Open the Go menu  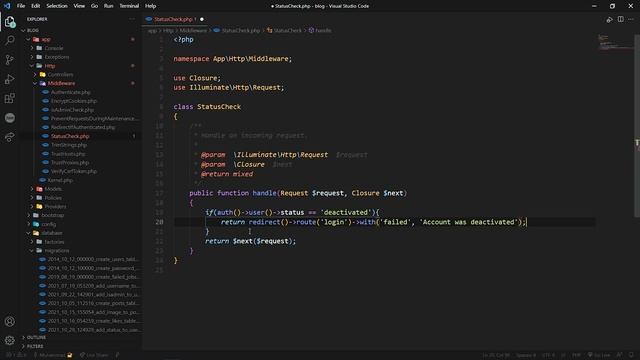point(94,6)
